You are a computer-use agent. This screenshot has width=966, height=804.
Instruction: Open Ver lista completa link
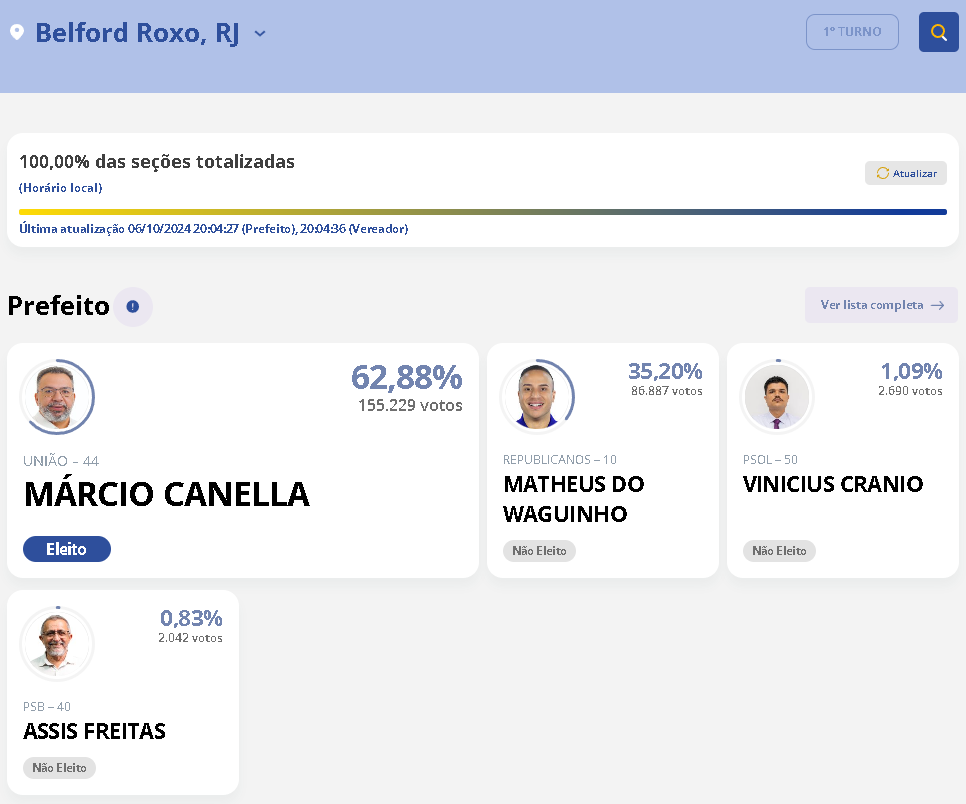(x=881, y=305)
